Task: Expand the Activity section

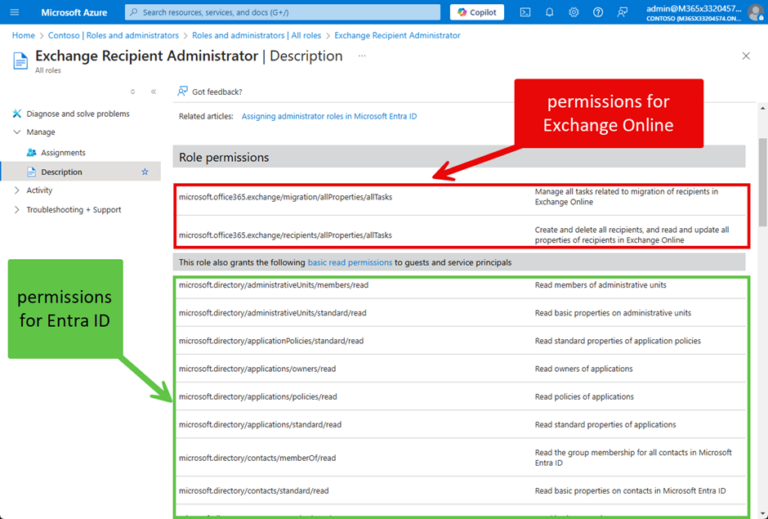Action: click(x=17, y=190)
